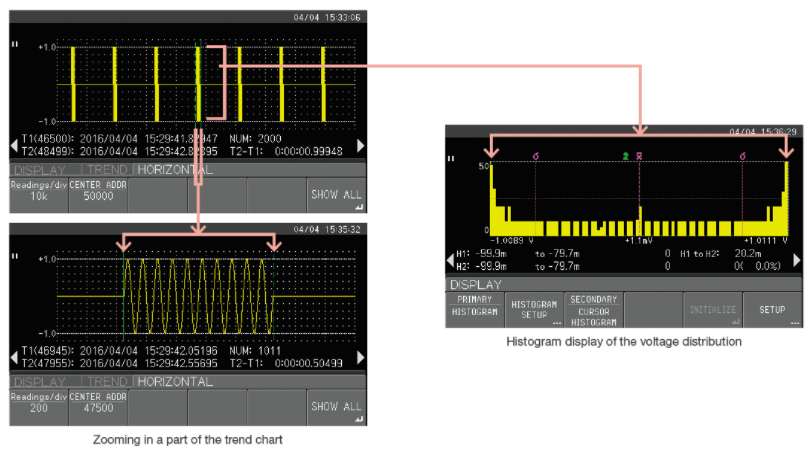Select the x-bar mean marker on histogram
This screenshot has height=456, width=809.
(x=639, y=156)
